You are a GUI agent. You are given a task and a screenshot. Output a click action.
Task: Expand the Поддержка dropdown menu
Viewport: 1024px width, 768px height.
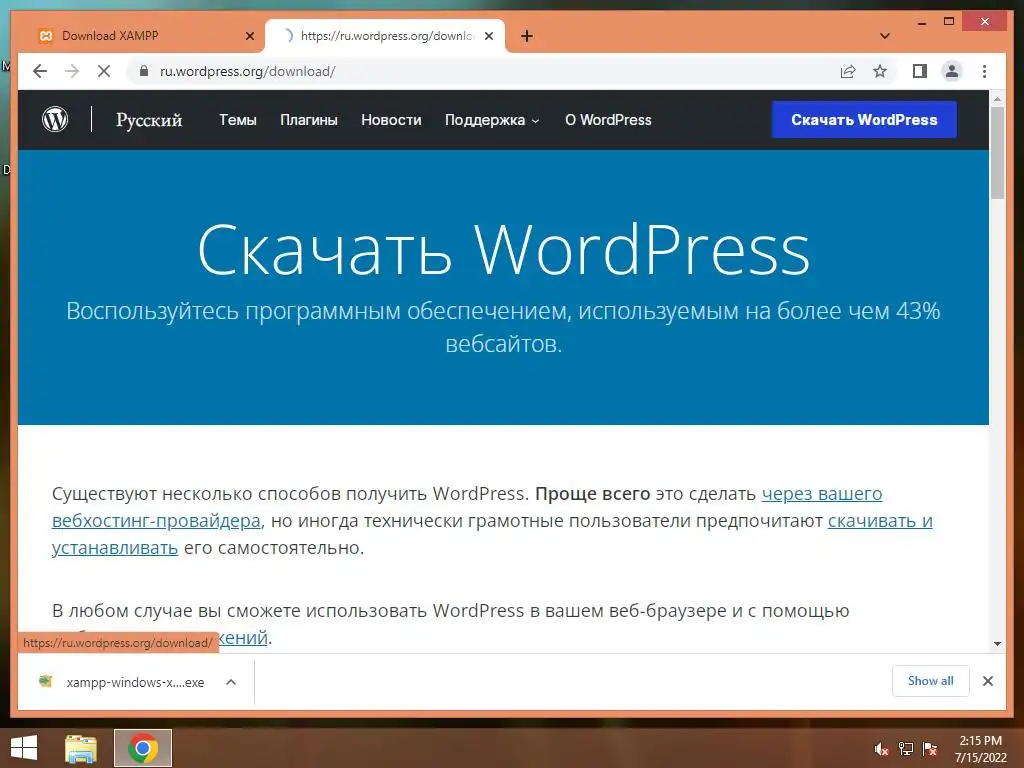pyautogui.click(x=492, y=120)
